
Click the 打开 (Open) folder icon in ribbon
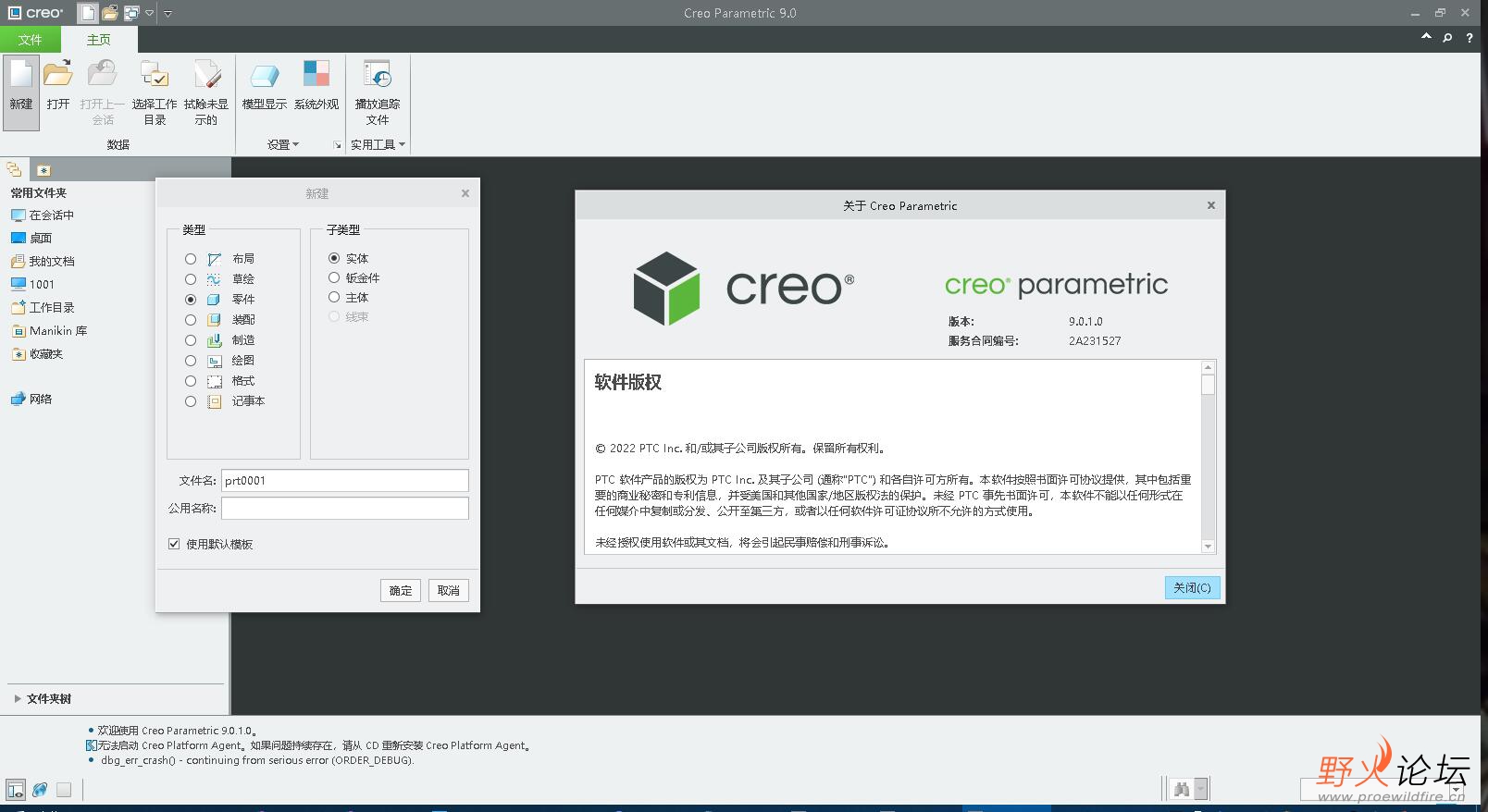point(58,75)
